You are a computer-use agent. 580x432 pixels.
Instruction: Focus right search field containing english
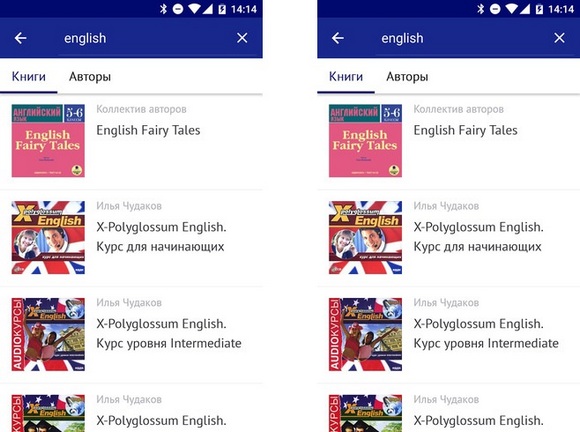[462, 38]
